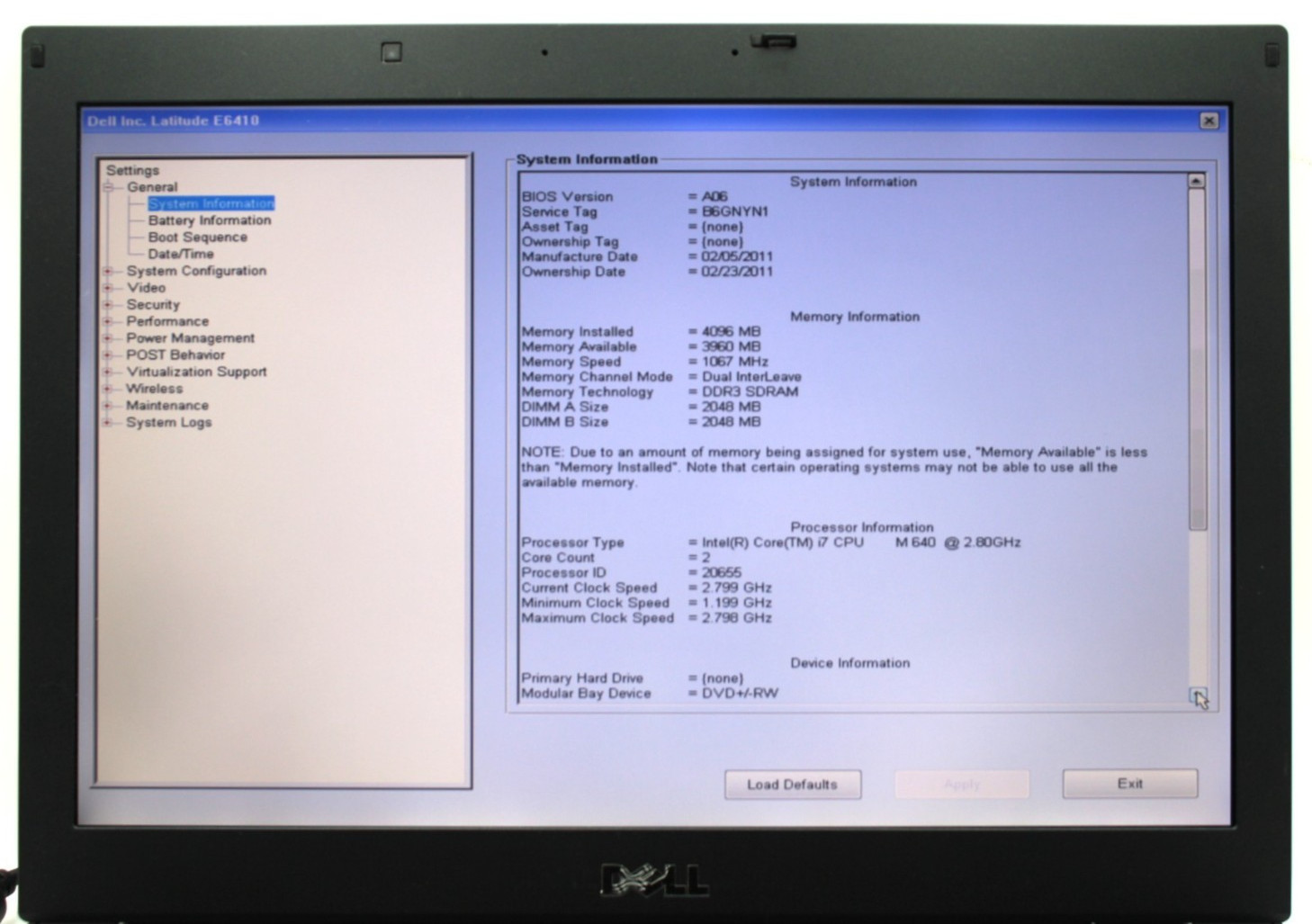This screenshot has height=924, width=1312.
Task: Select the Security category label
Action: (153, 305)
